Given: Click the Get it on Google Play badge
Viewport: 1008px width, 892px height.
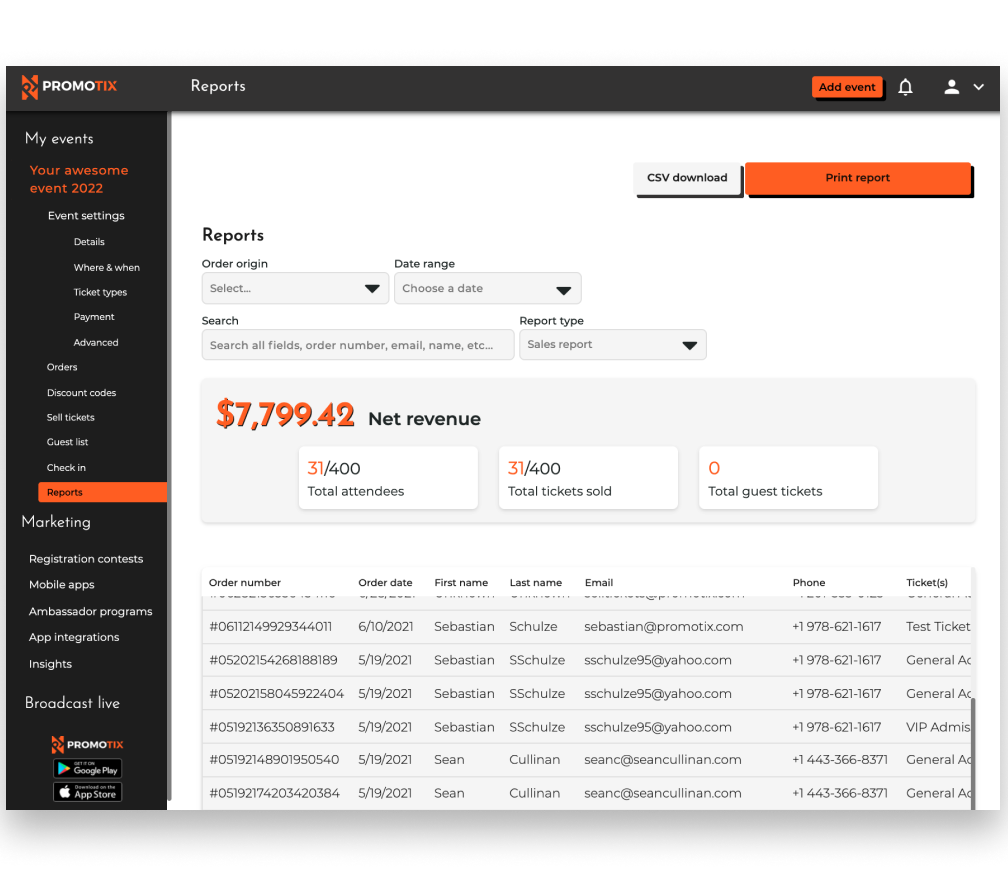Looking at the screenshot, I should (x=87, y=768).
